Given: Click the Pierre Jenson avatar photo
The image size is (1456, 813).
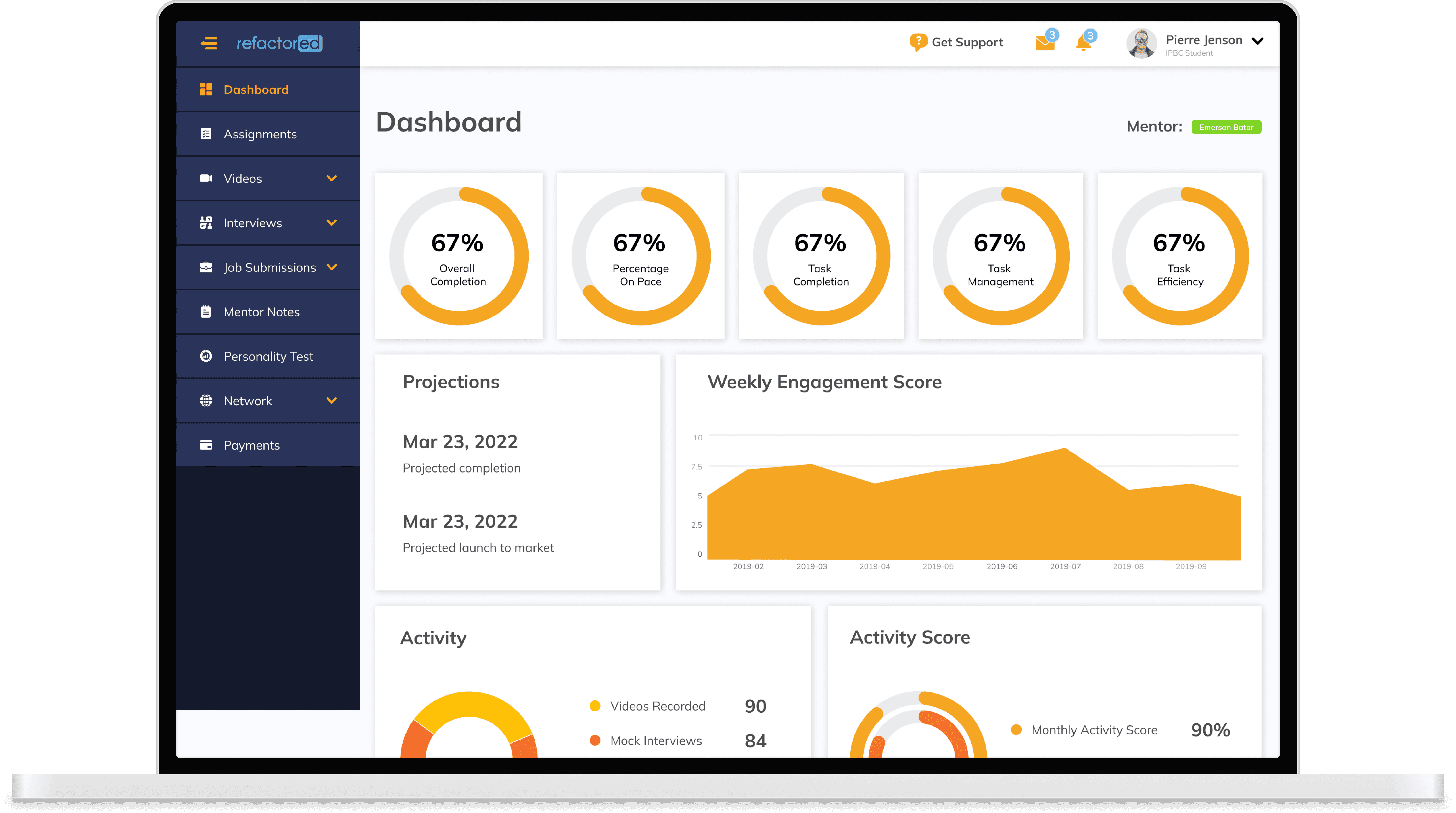Looking at the screenshot, I should [x=1141, y=44].
